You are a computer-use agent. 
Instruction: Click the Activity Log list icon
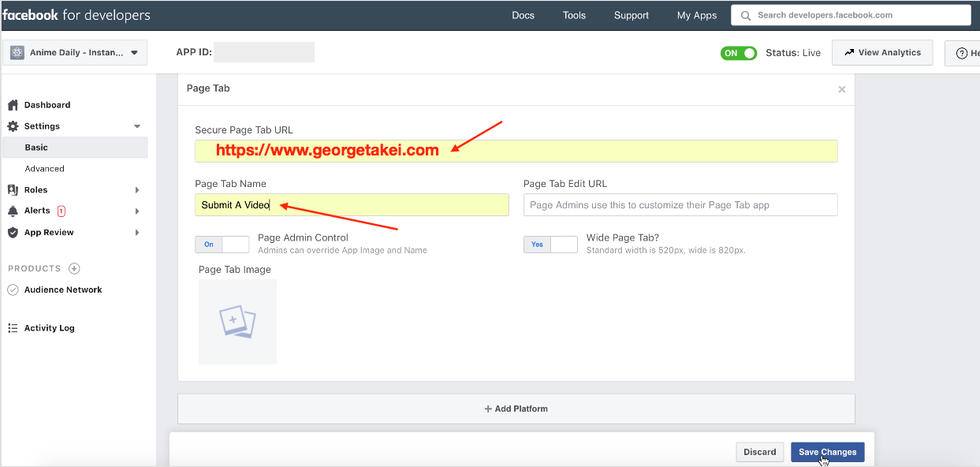13,328
